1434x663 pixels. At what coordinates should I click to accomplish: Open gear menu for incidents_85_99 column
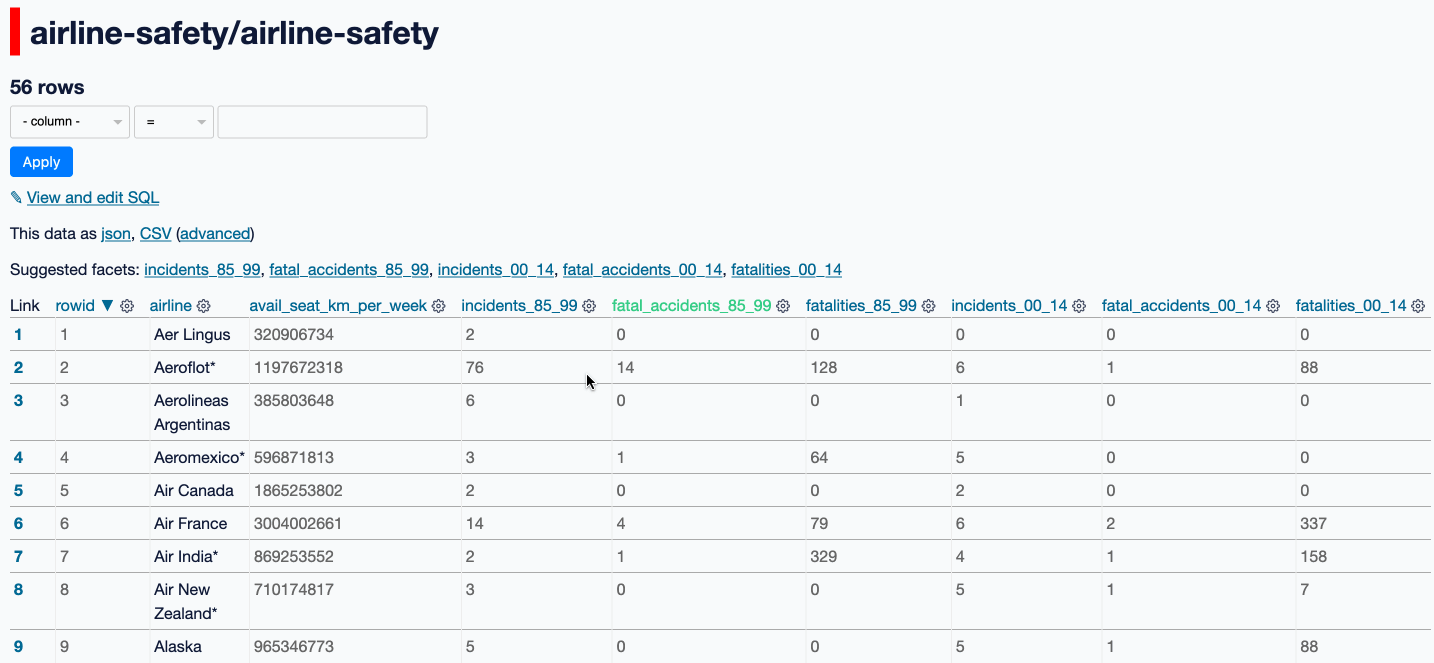(590, 306)
